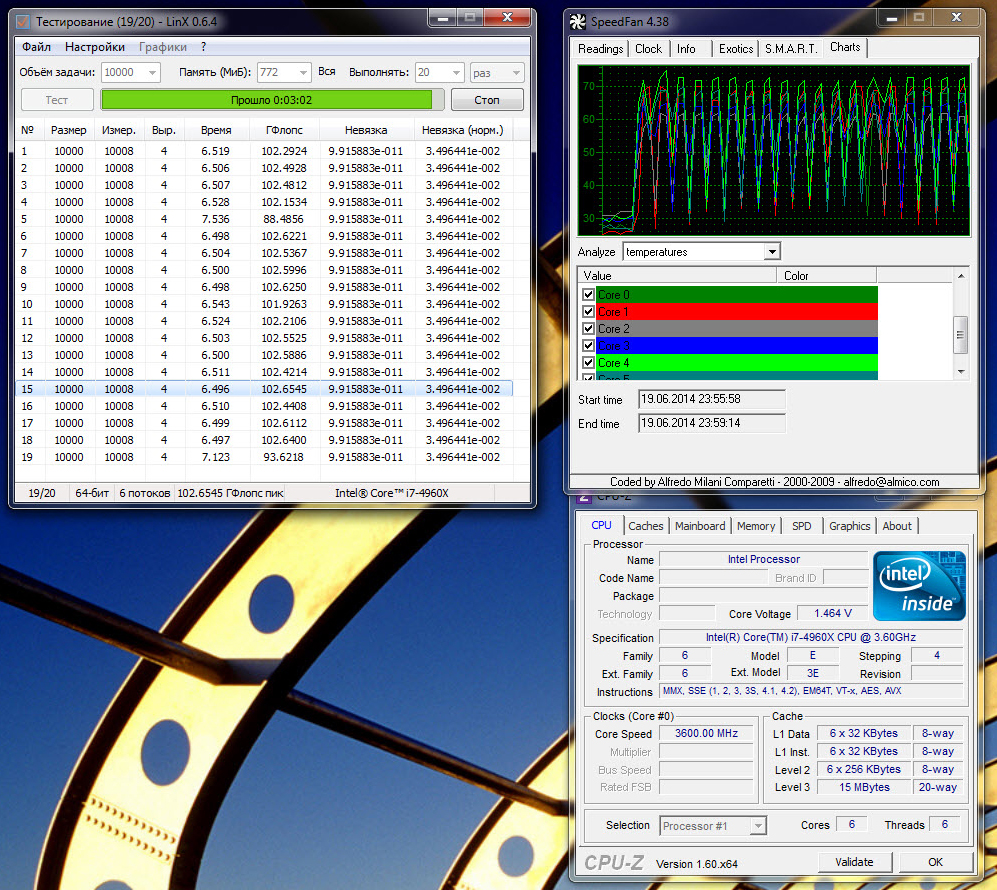
Task: Click the Validate button in CPU-Z
Action: point(854,862)
